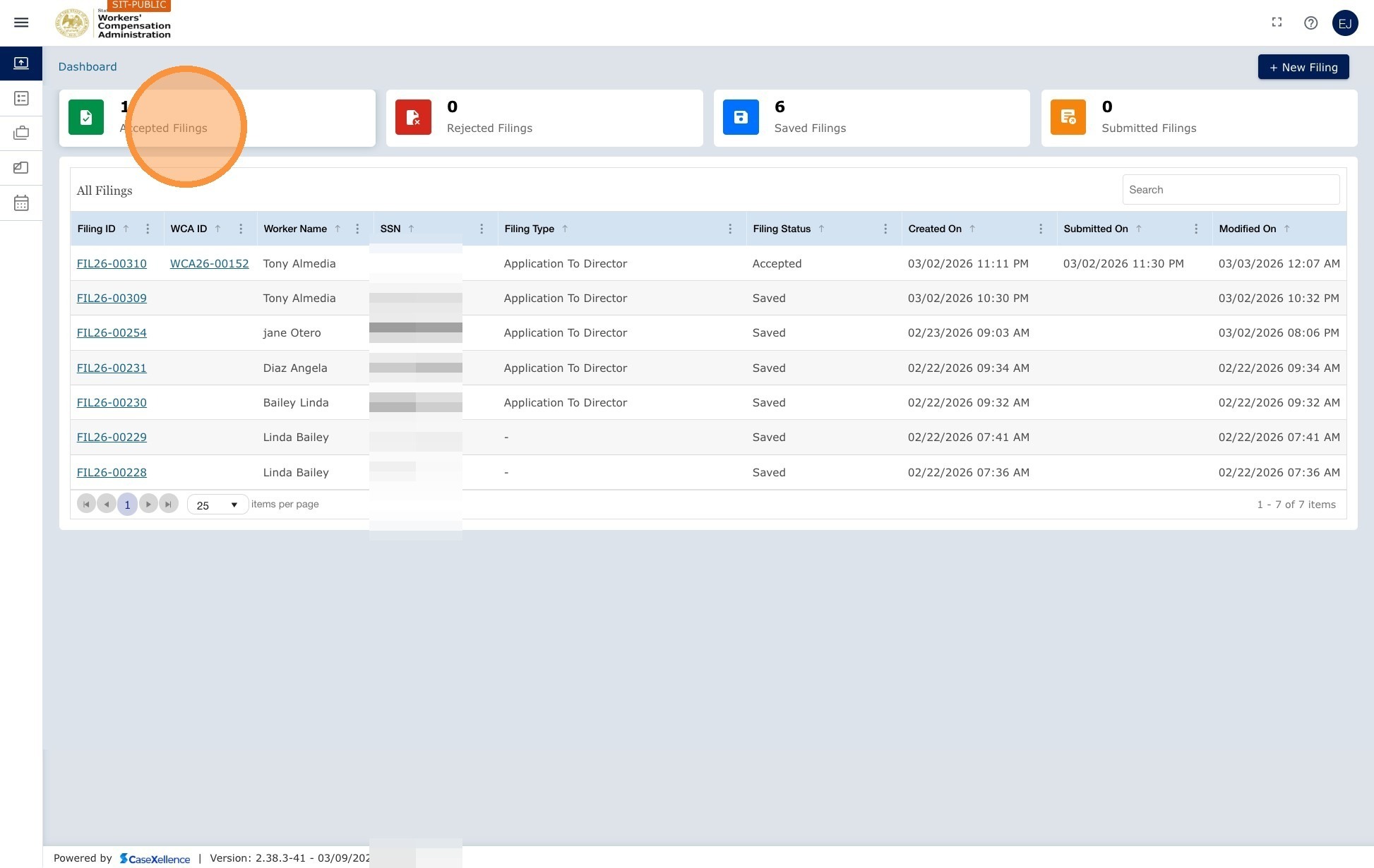
Task: Open Filing Status column options menu
Action: (885, 229)
